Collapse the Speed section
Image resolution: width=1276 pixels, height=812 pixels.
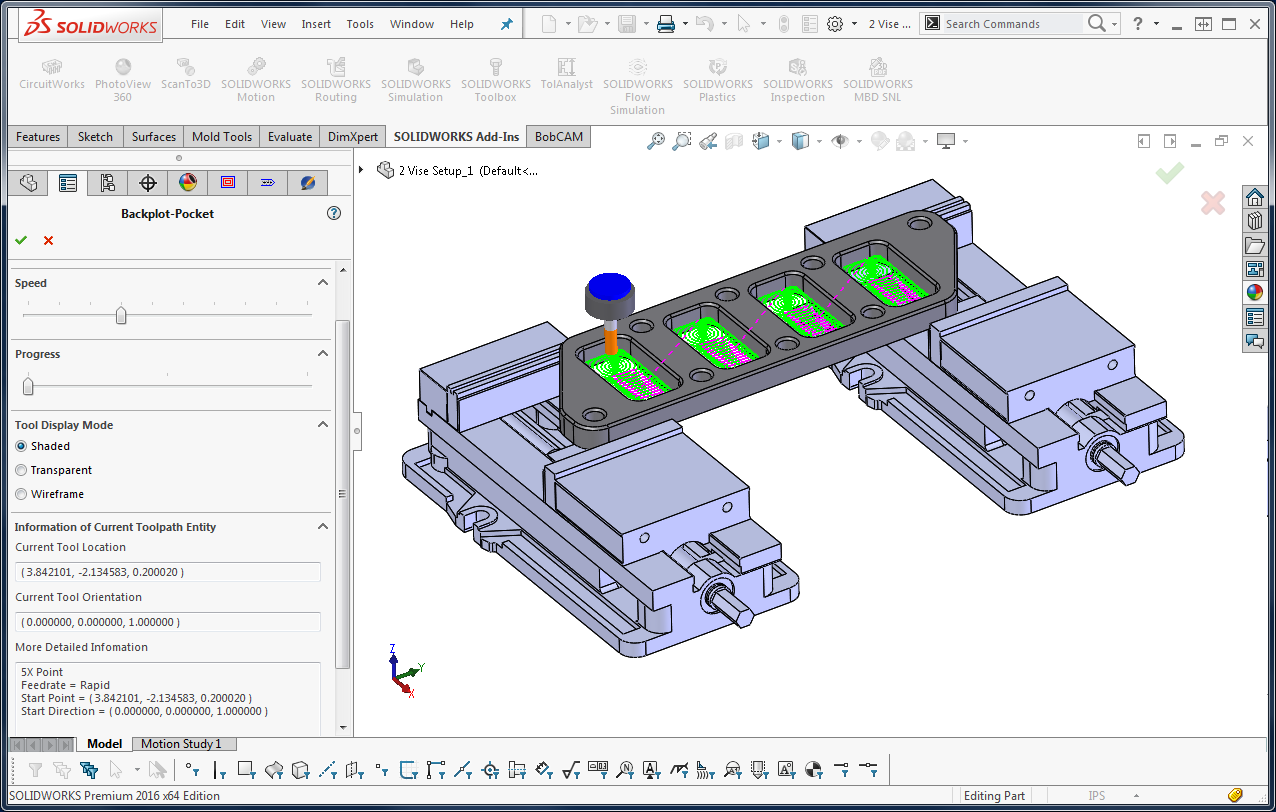[323, 283]
